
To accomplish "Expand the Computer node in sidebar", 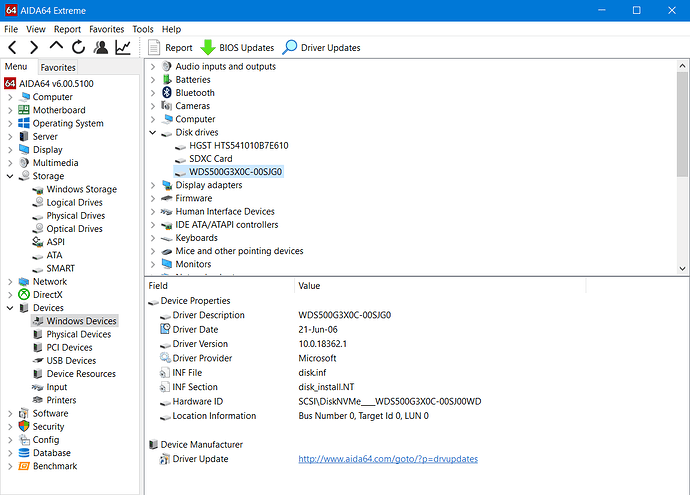I will coord(10,97).
